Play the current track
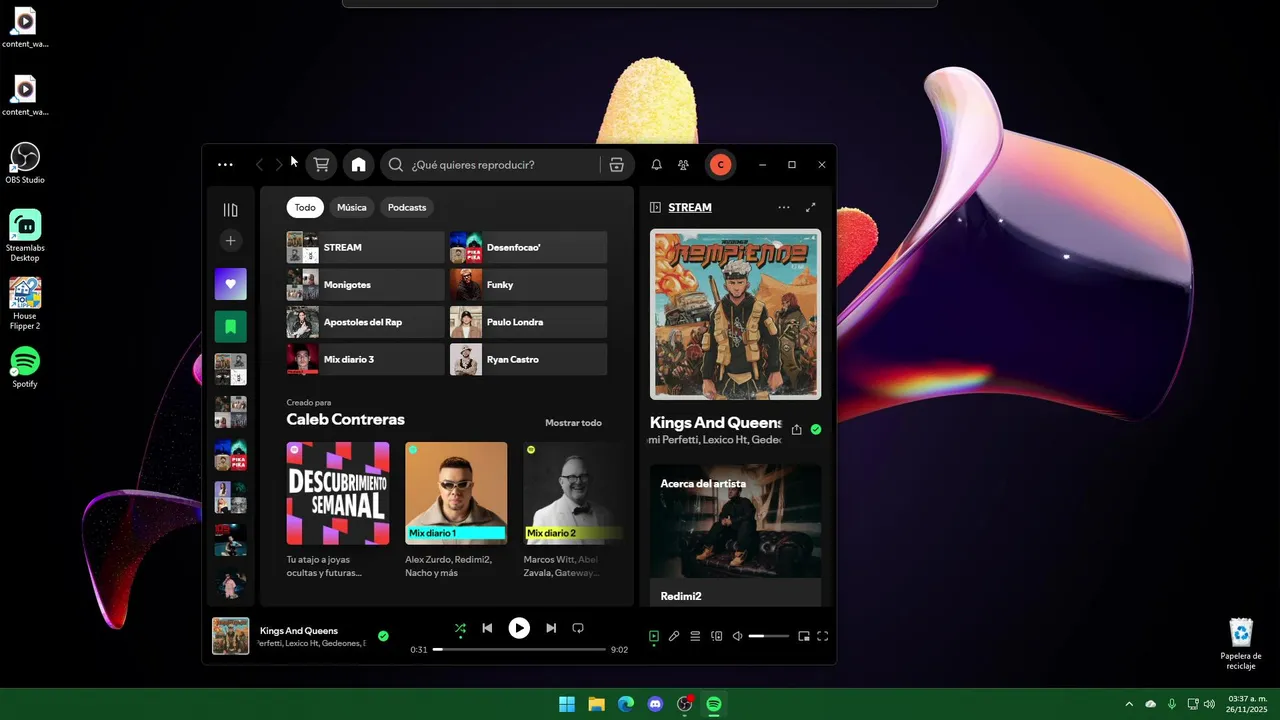The height and width of the screenshot is (720, 1280). pos(519,628)
